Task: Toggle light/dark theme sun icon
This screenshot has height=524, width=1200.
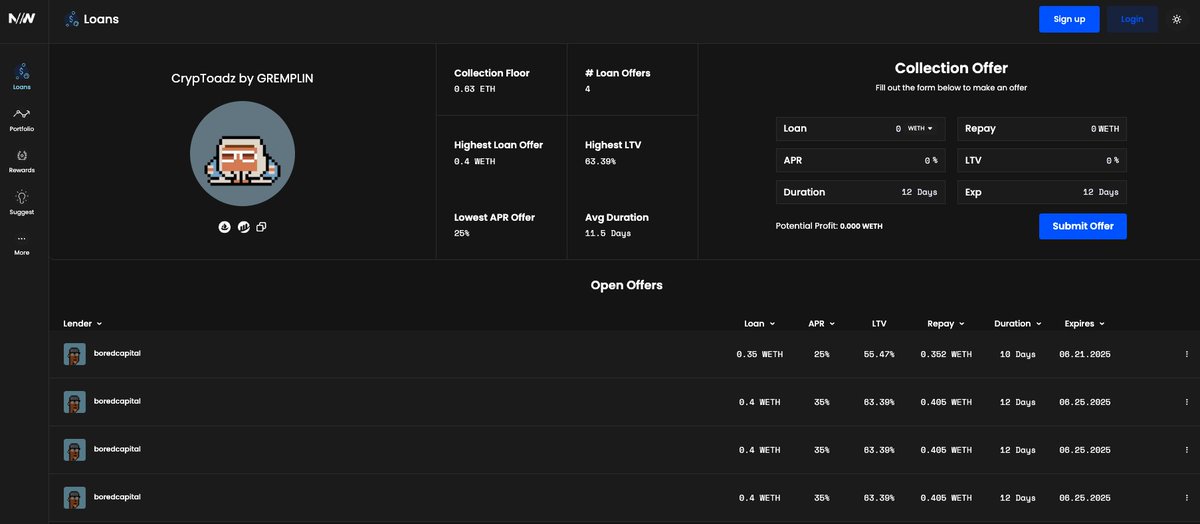Action: 1176,19
